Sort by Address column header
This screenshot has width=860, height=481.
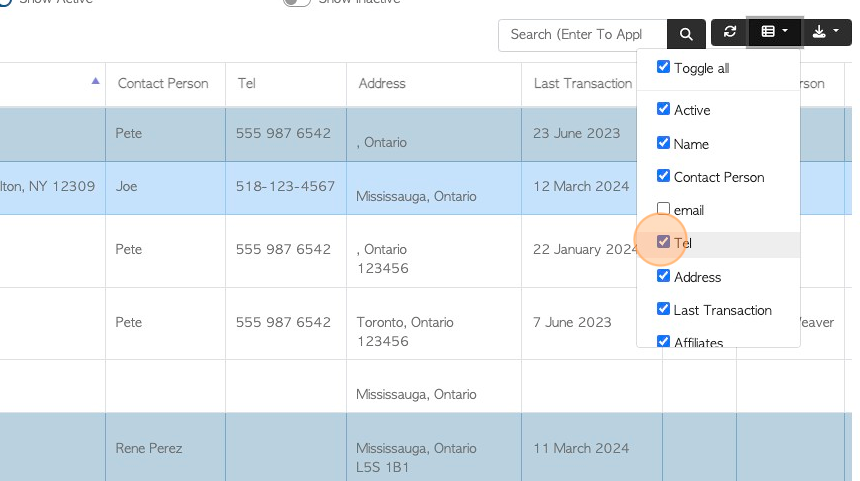(381, 83)
